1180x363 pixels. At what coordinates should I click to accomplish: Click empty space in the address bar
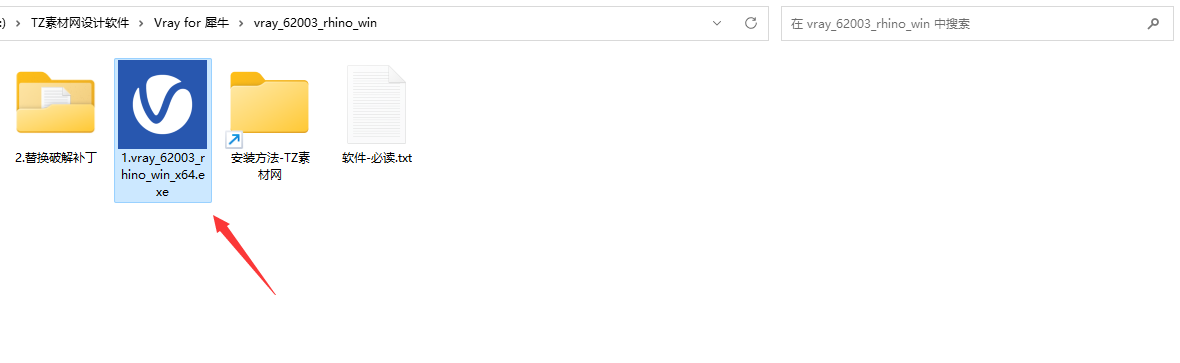pyautogui.click(x=542, y=23)
